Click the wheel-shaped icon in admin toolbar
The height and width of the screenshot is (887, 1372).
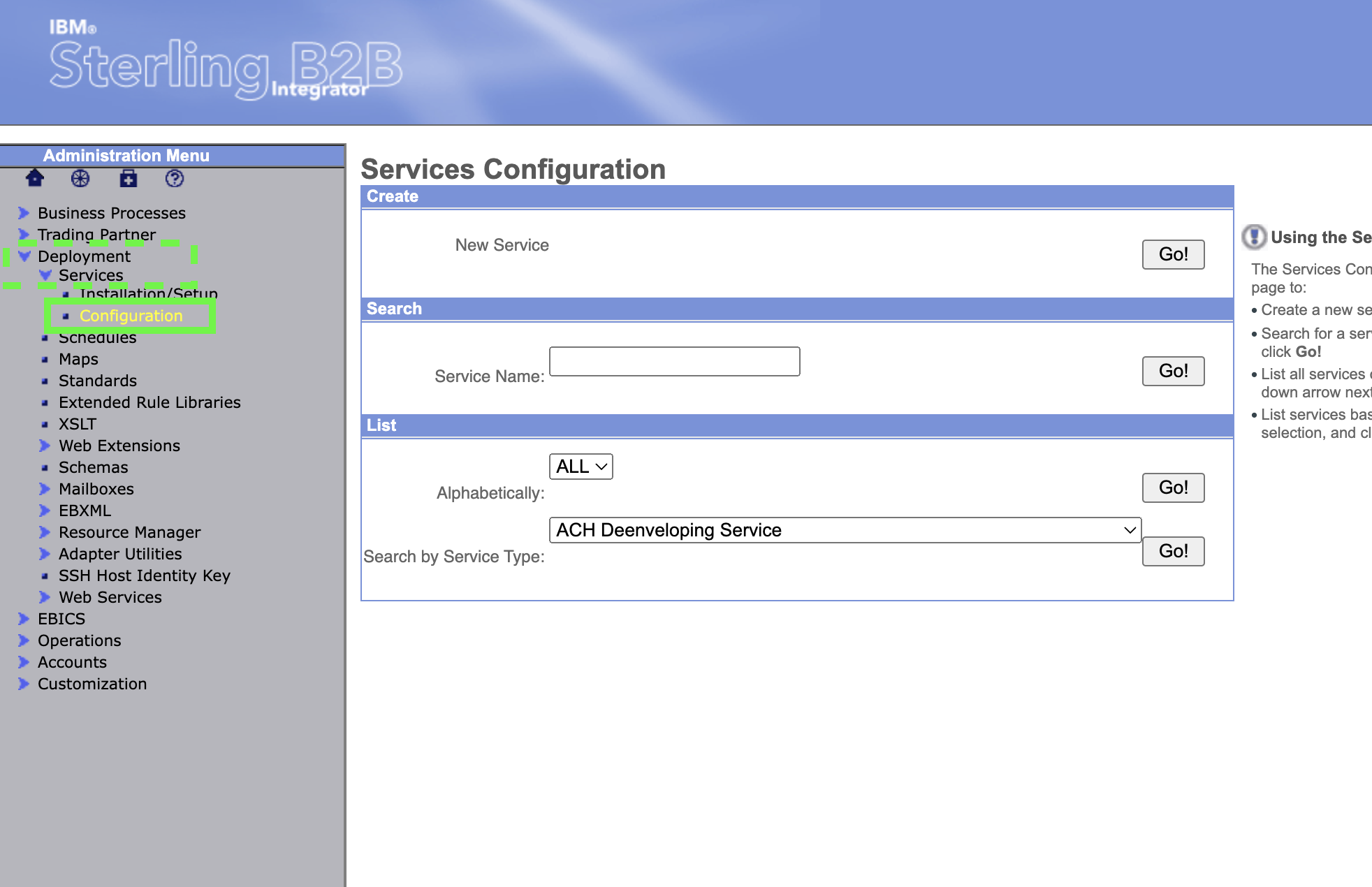pos(80,179)
